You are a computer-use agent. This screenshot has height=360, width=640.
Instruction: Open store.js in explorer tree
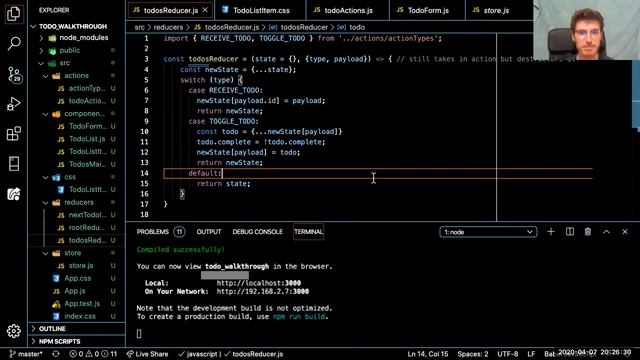[x=77, y=266]
